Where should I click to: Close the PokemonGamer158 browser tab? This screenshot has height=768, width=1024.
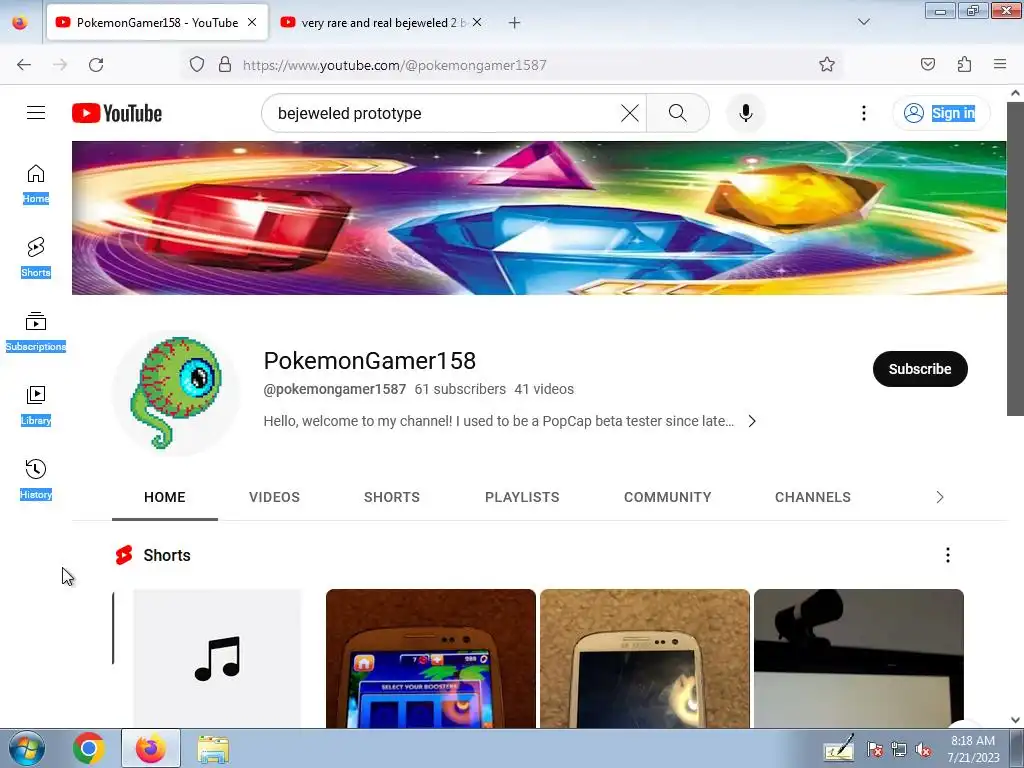click(x=252, y=22)
